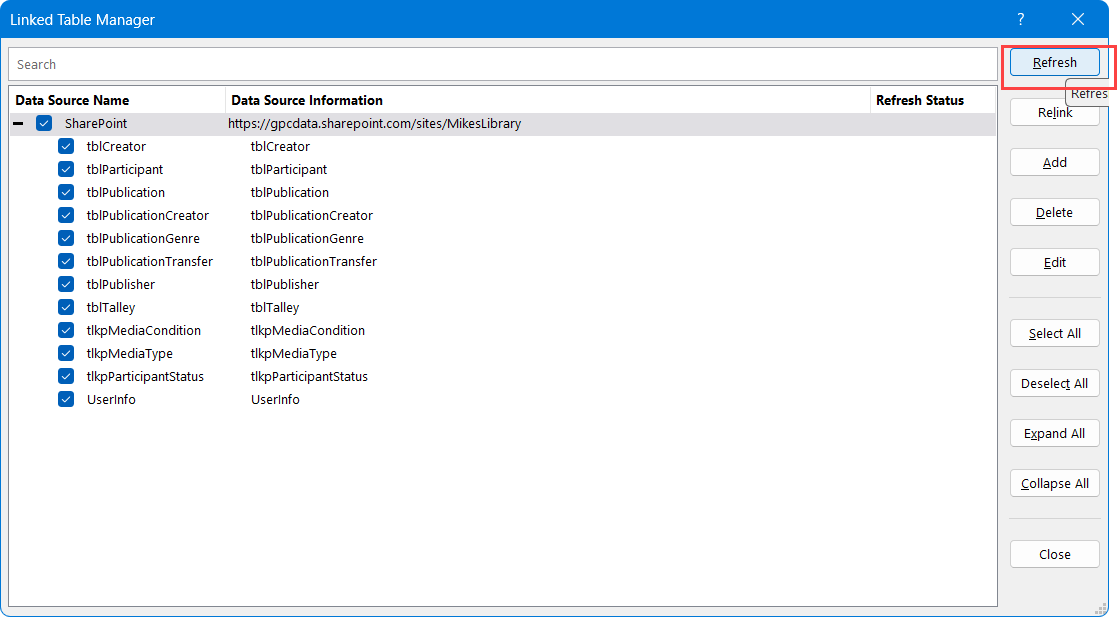Image resolution: width=1117 pixels, height=617 pixels.
Task: Uncheck the tblTalley checkbox
Action: click(x=66, y=307)
